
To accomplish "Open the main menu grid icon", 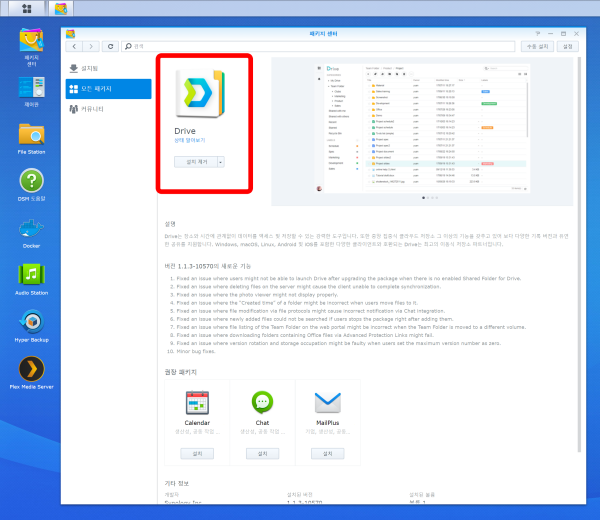I will coord(26,8).
